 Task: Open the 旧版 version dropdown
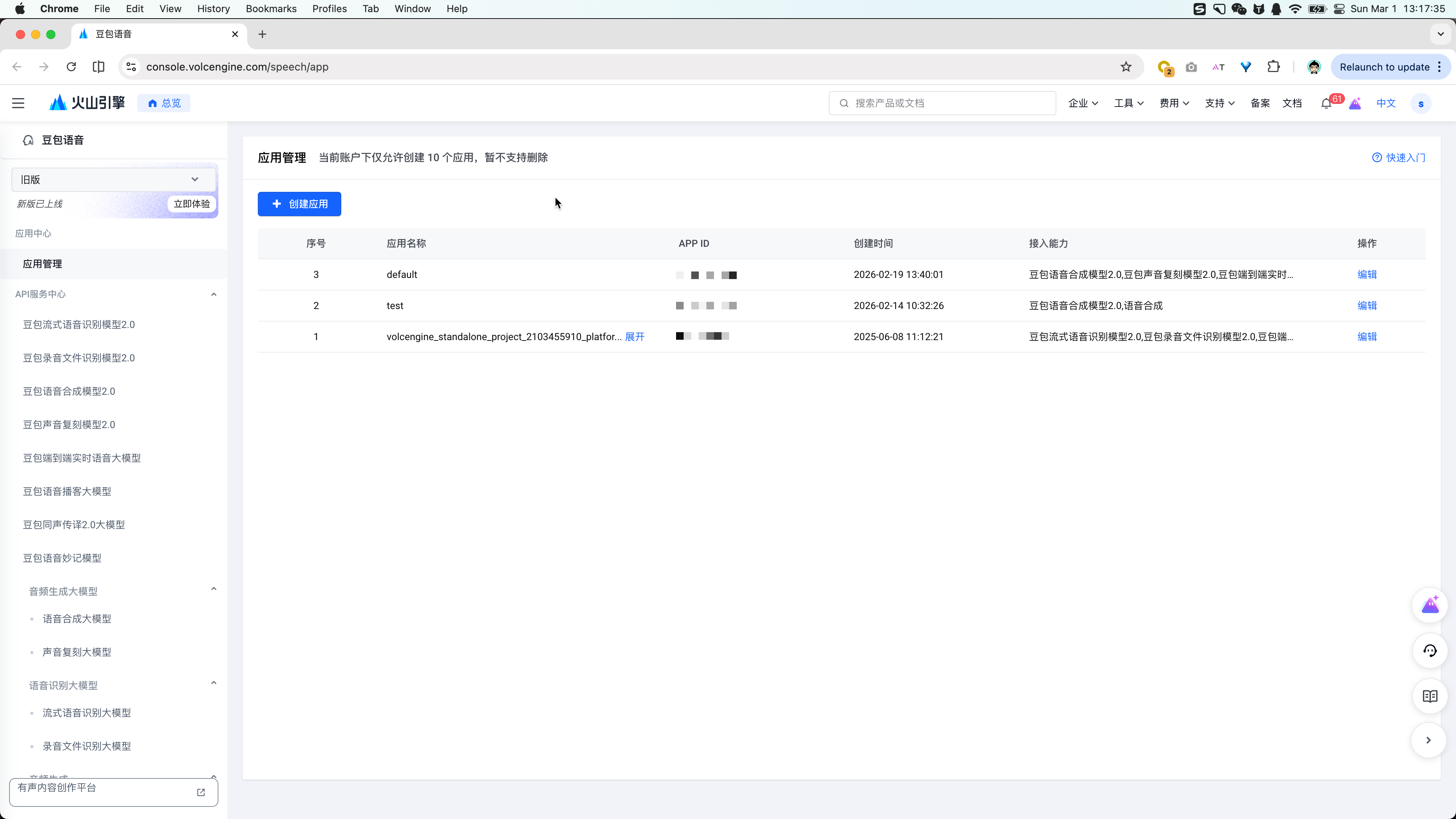coord(113,179)
